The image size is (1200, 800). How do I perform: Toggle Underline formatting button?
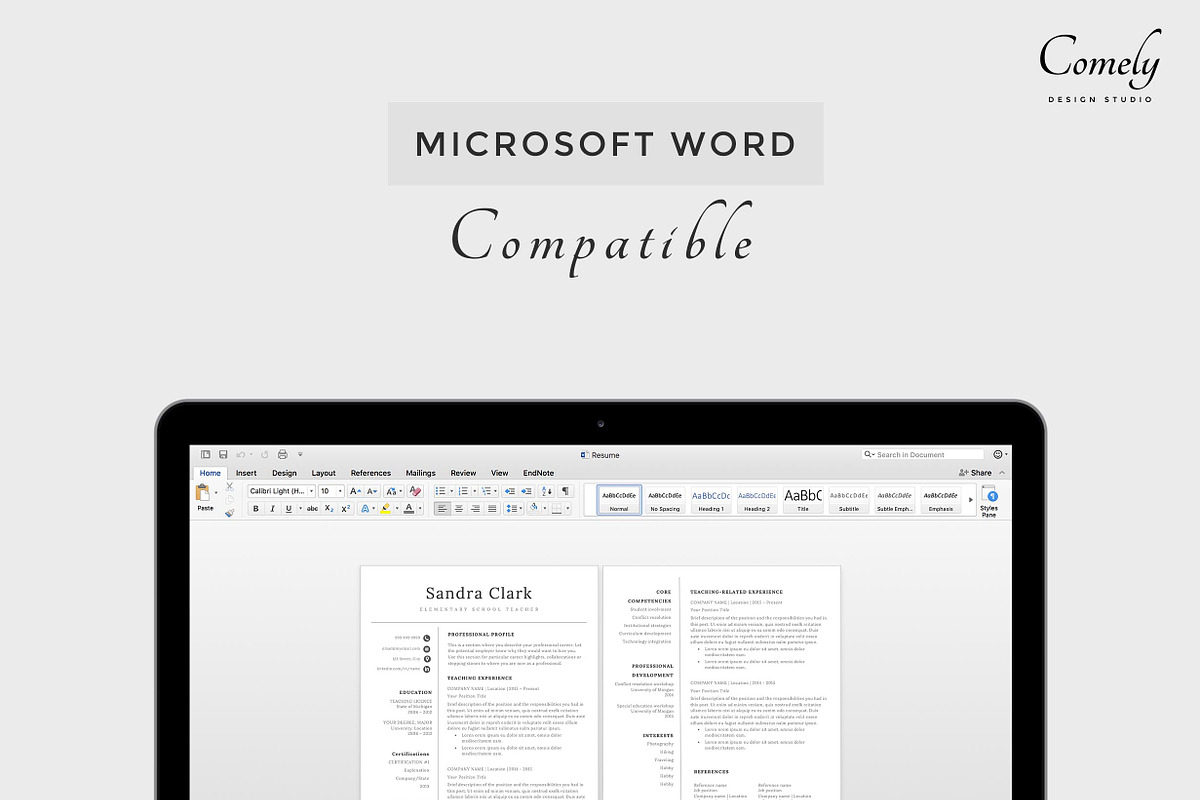[289, 508]
